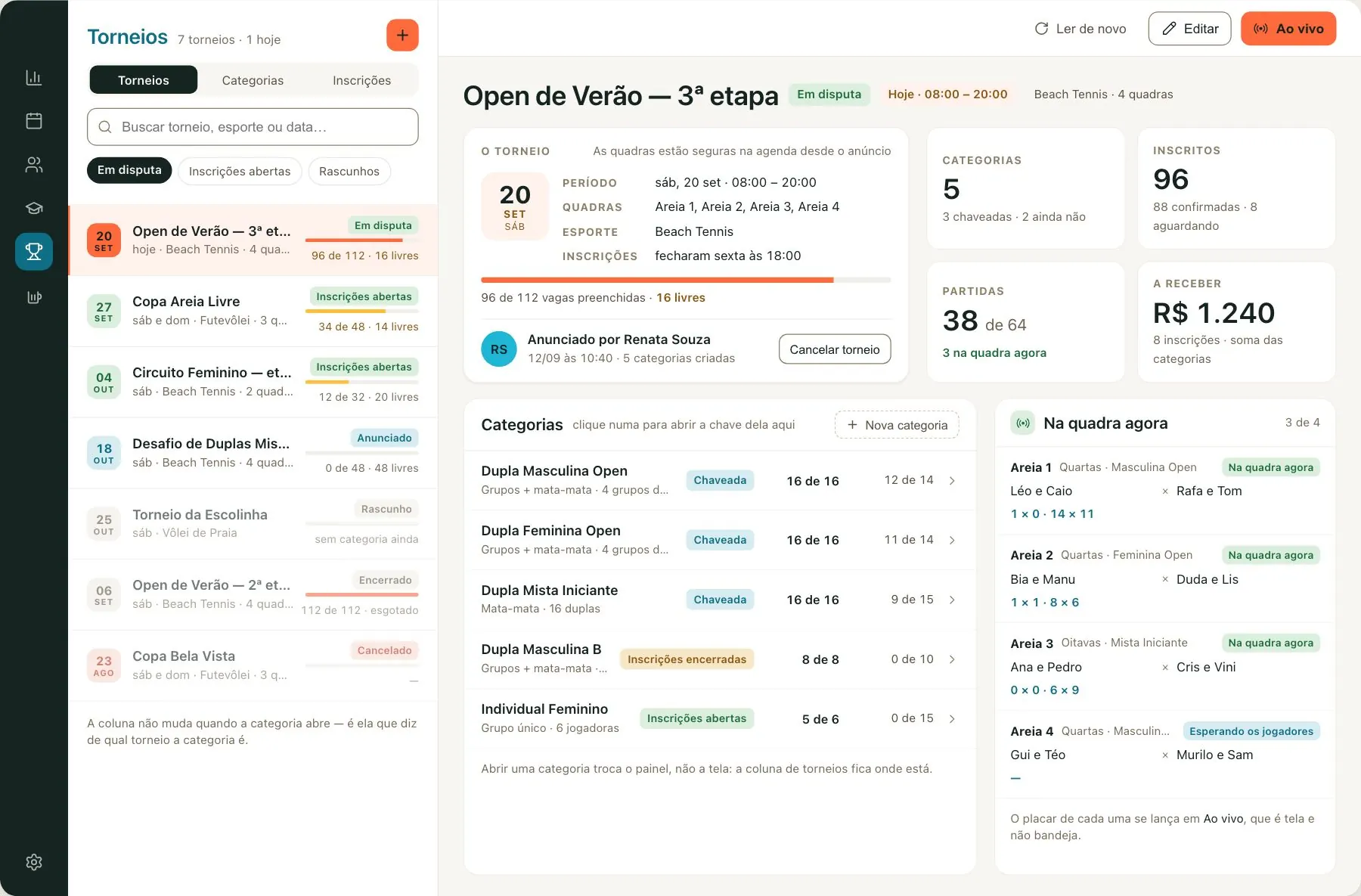
Task: Expand Dupla Masculina B row chevron
Action: pos(952,659)
